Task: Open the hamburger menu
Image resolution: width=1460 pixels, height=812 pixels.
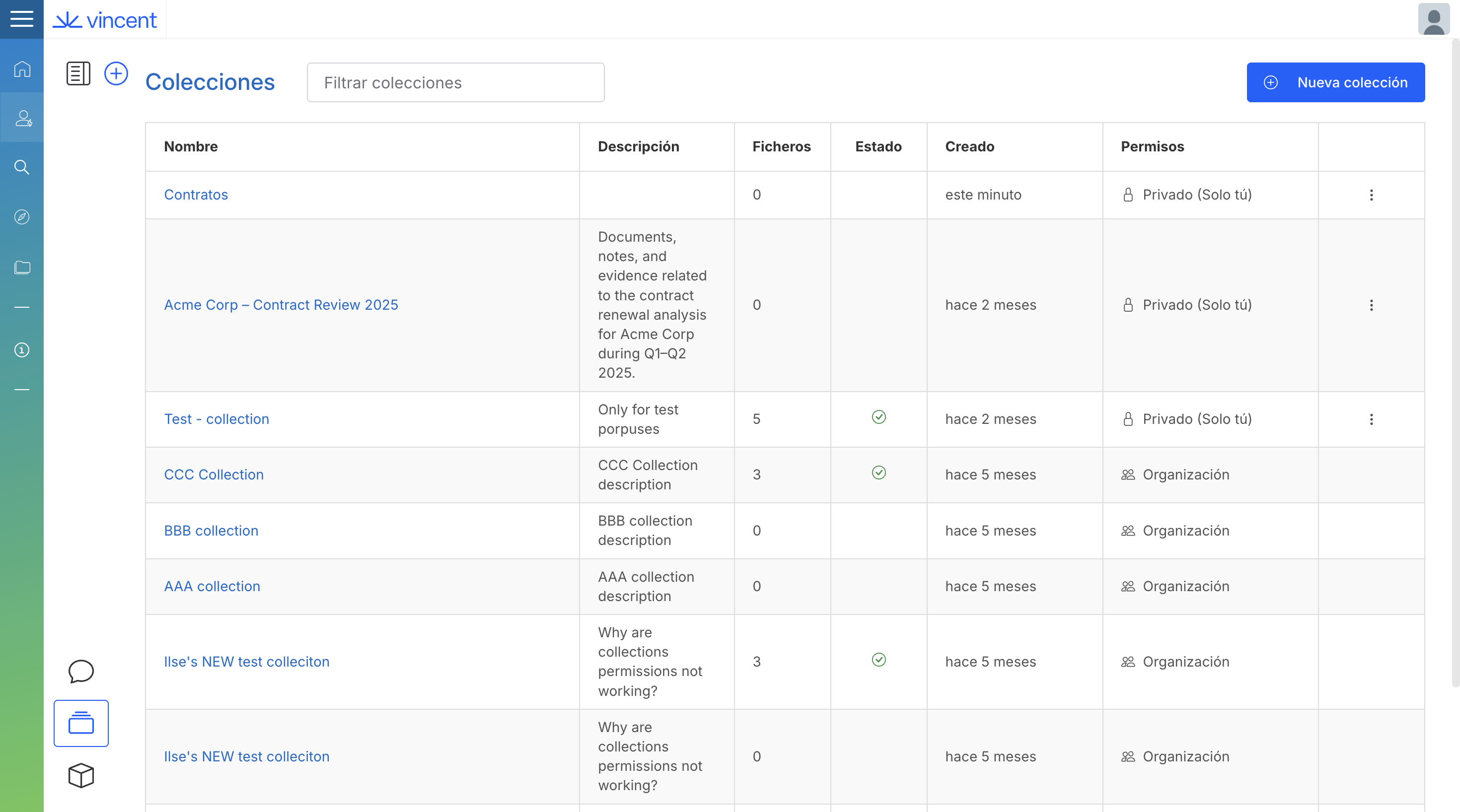Action: coord(21,19)
